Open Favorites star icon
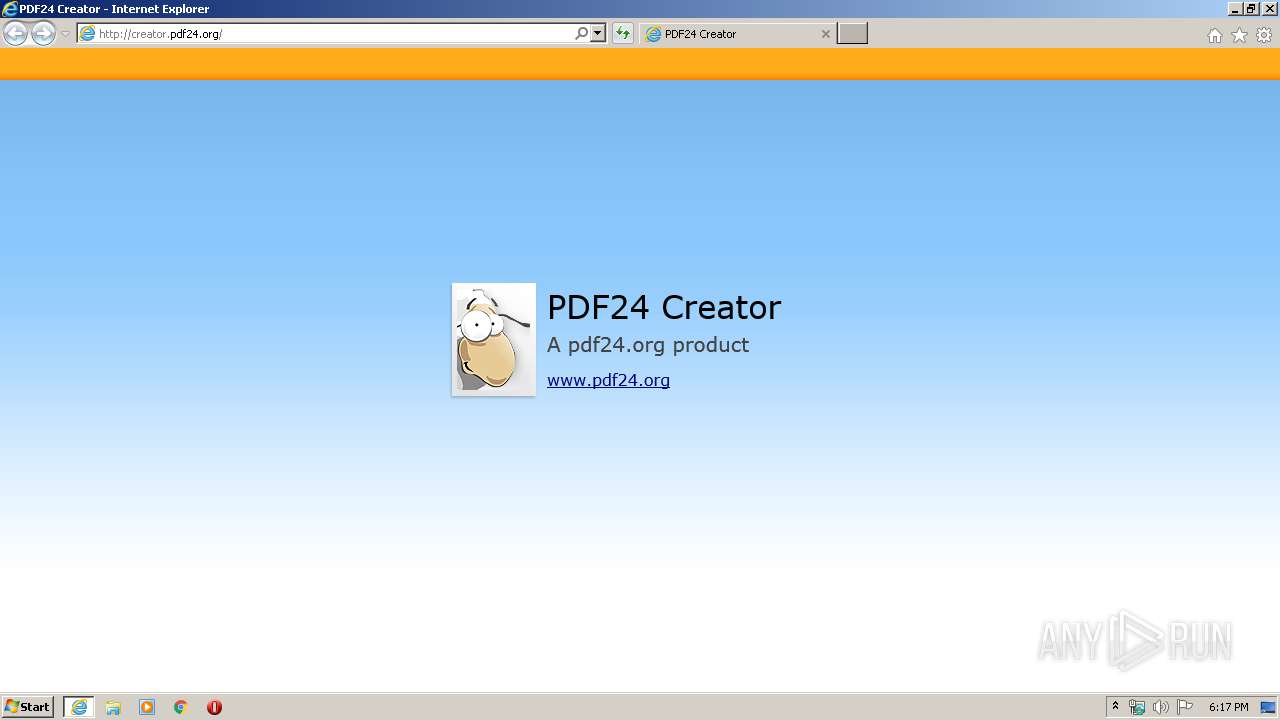This screenshot has height=720, width=1280. [x=1239, y=35]
